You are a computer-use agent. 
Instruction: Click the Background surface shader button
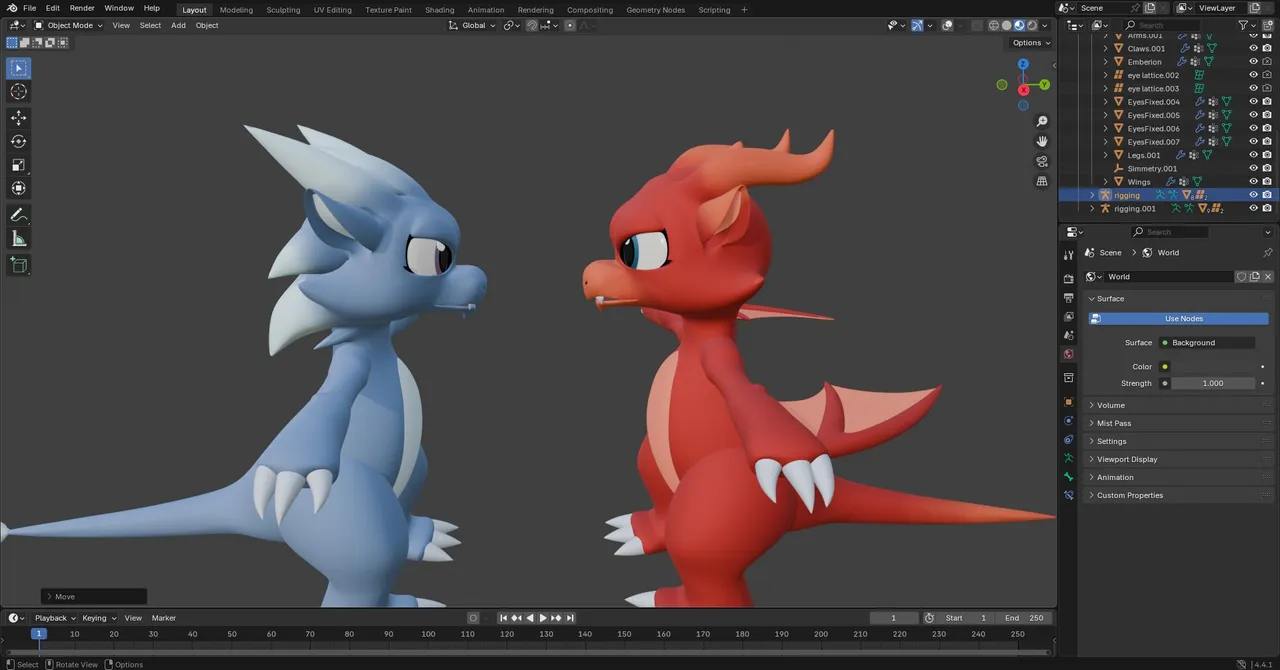(x=1206, y=343)
